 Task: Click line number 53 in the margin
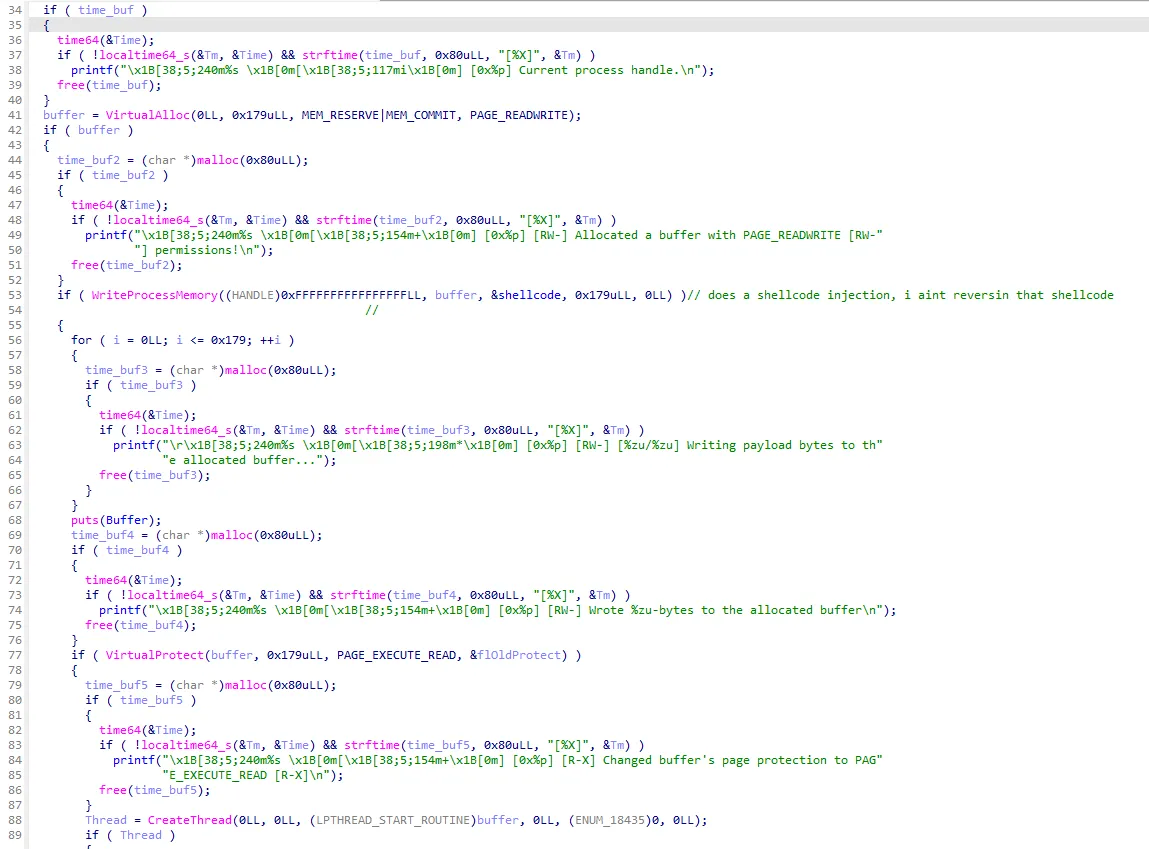click(x=13, y=294)
